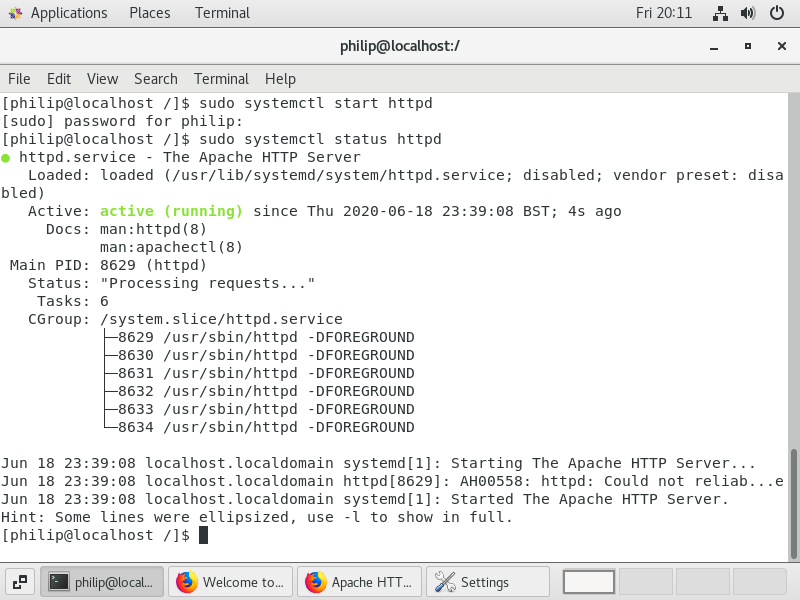Switch to Welcome to Firefox window

click(230, 582)
